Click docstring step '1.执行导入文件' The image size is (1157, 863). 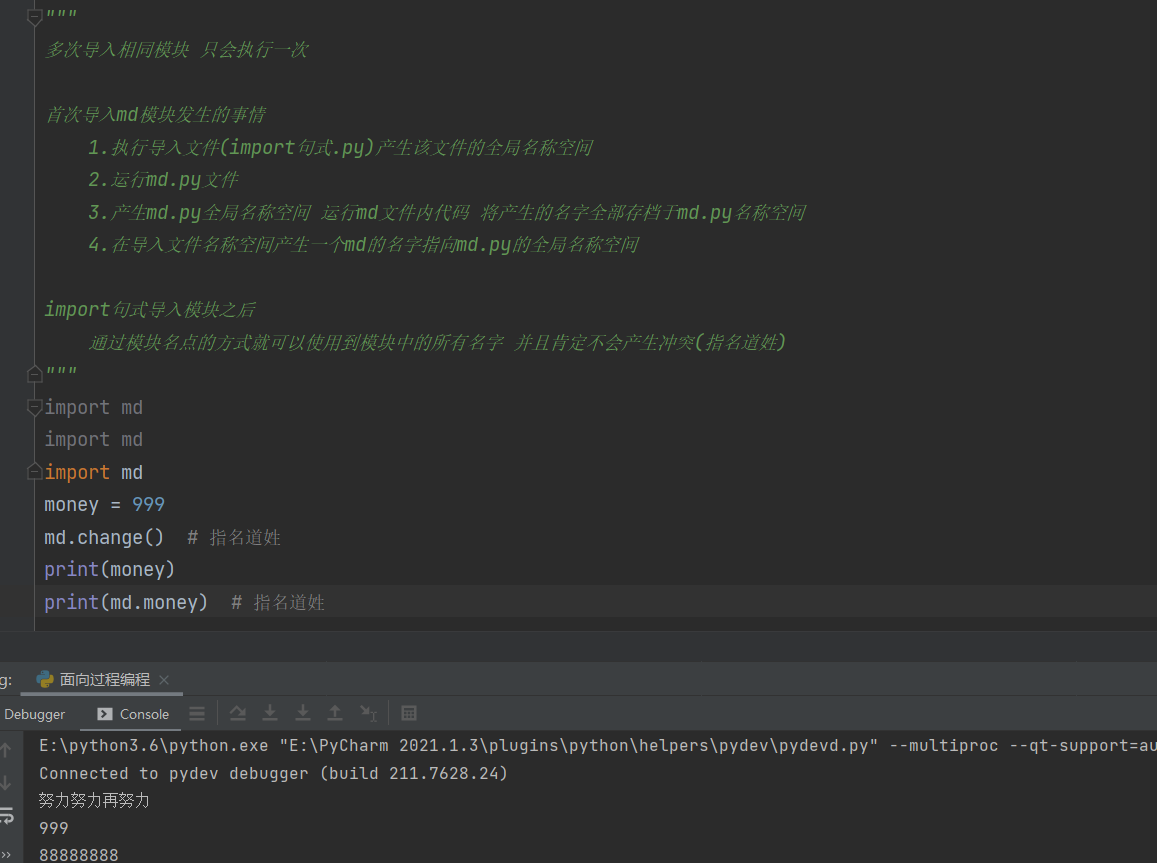339,148
